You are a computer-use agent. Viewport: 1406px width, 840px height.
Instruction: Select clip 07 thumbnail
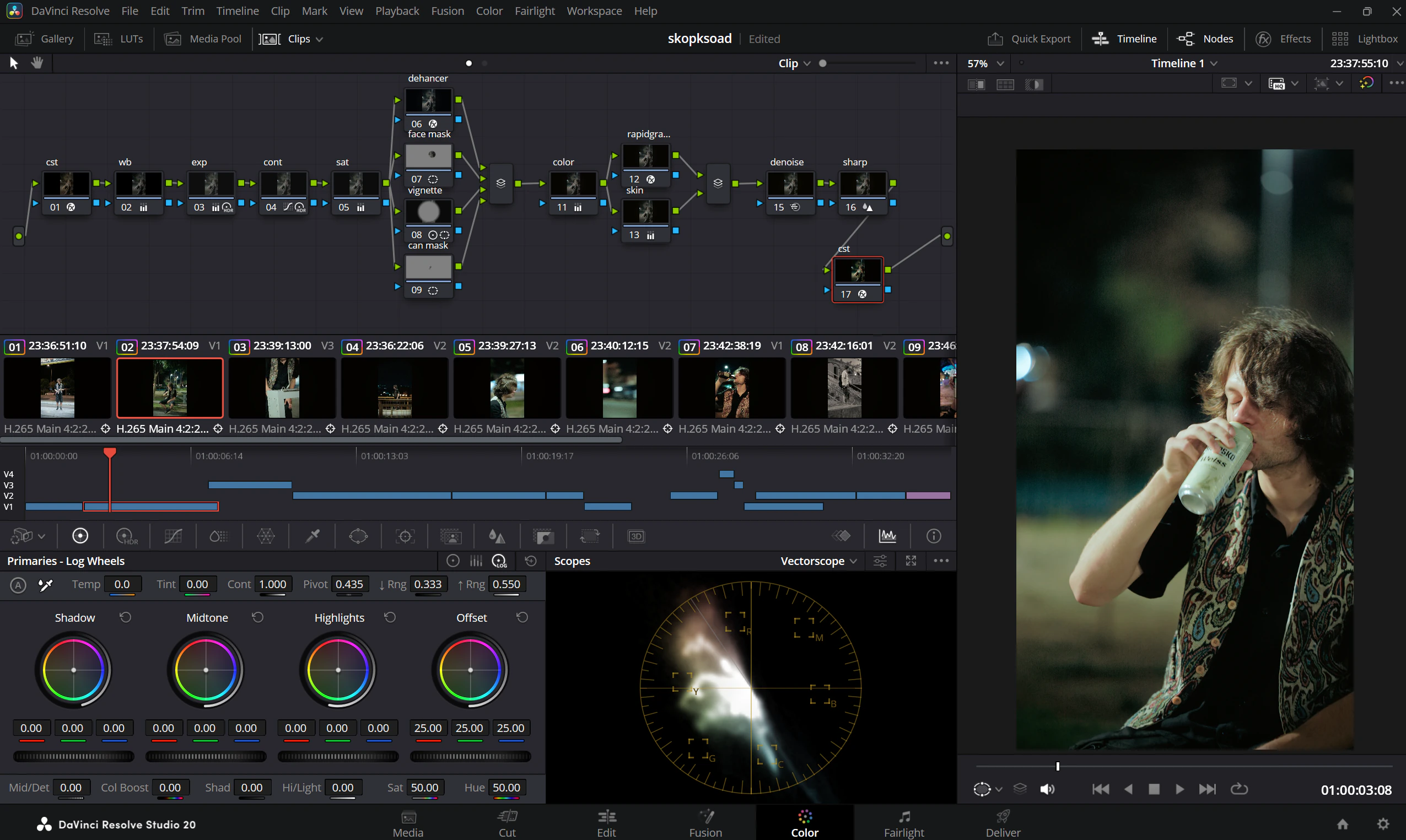(x=731, y=388)
